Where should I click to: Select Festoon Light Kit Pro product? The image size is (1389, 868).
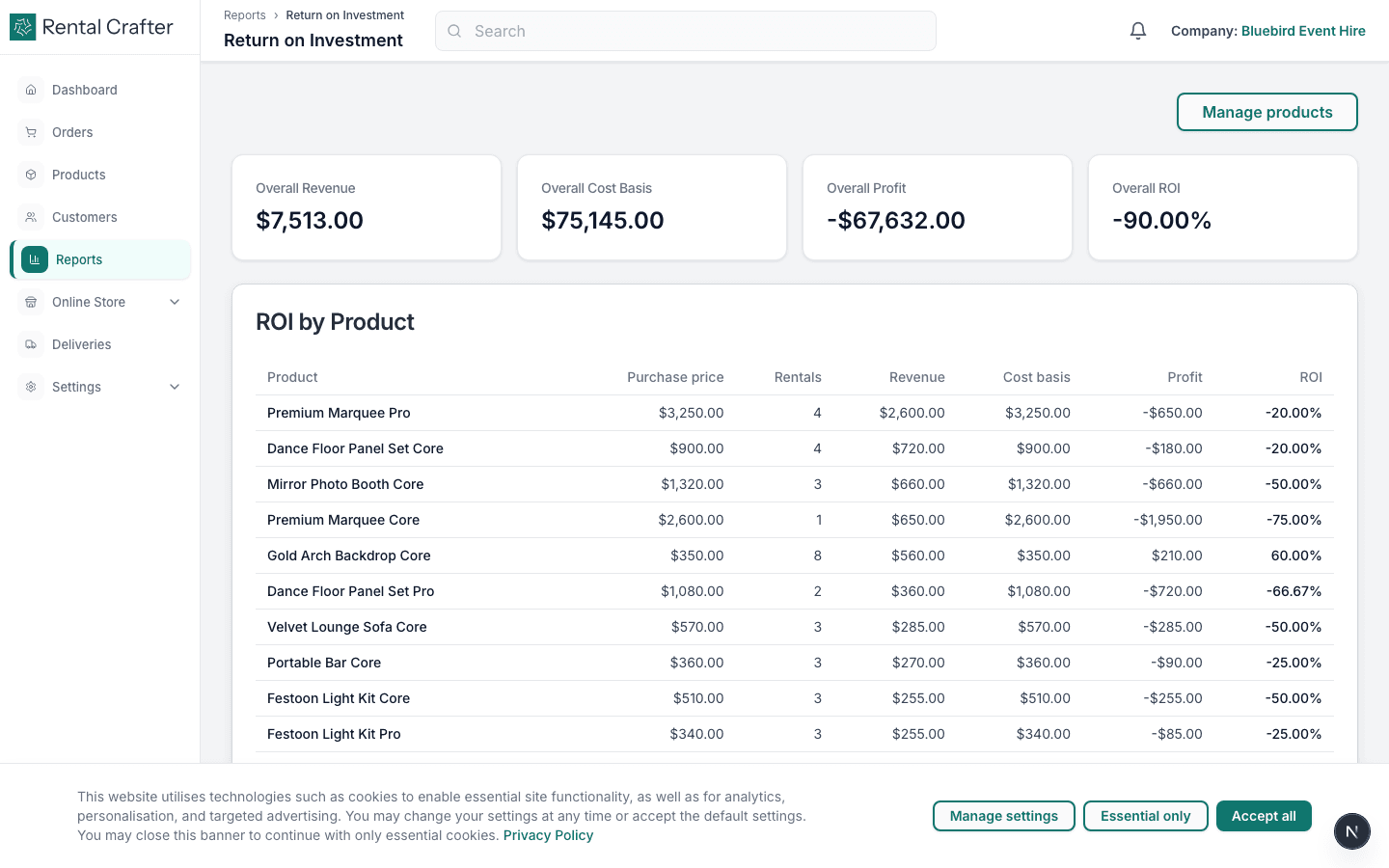pos(334,734)
